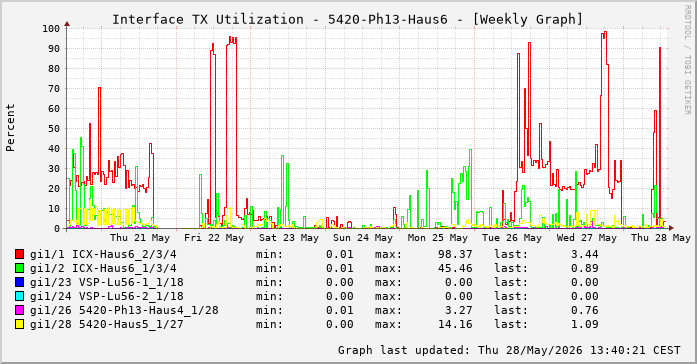Image resolution: width=697 pixels, height=364 pixels.
Task: Click the 'Thu 21 May' x-axis label
Action: point(140,238)
